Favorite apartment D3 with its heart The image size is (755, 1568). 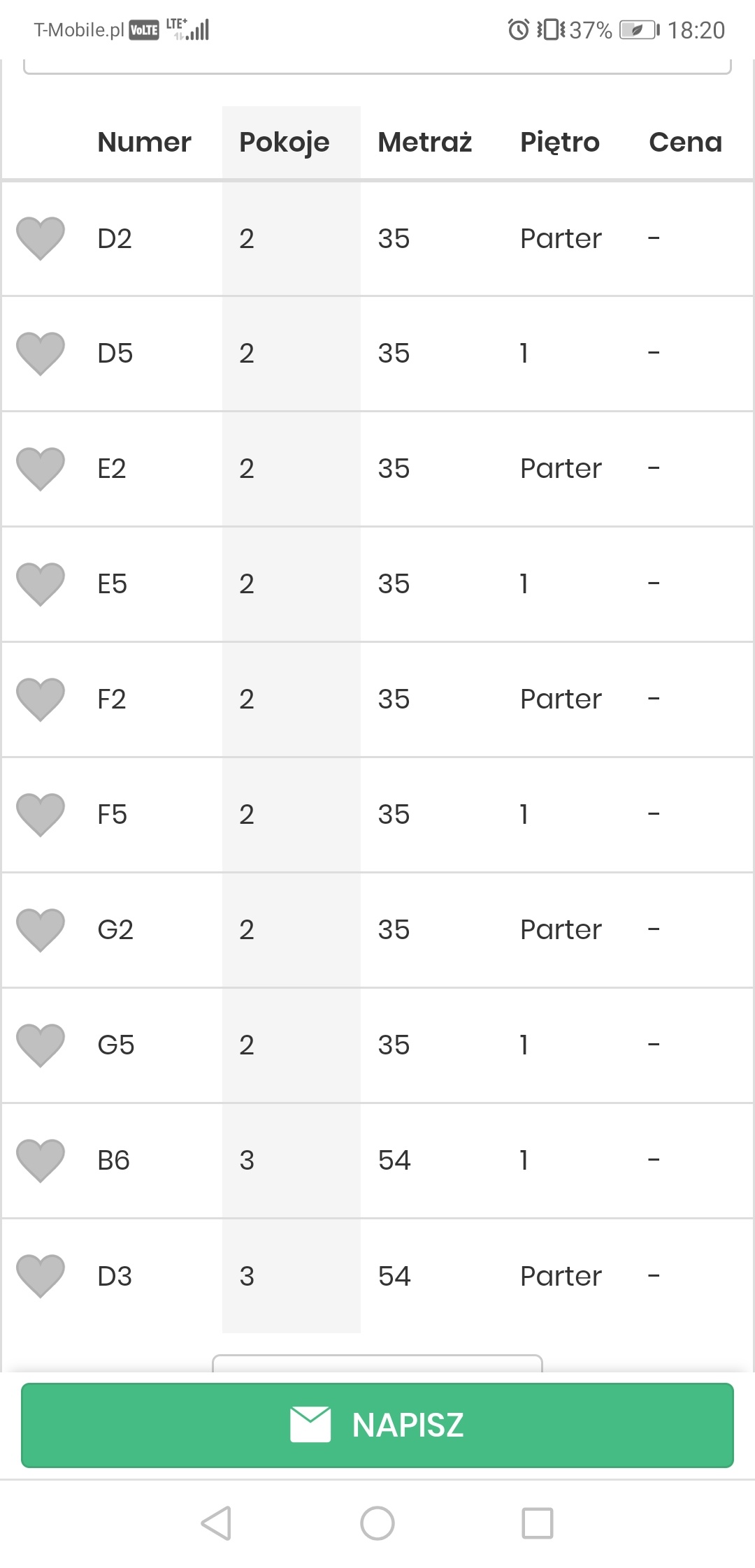click(41, 1275)
